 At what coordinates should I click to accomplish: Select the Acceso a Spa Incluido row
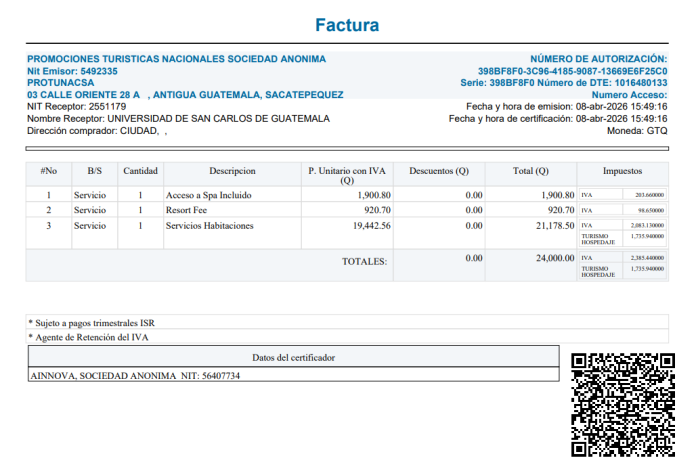pos(208,195)
